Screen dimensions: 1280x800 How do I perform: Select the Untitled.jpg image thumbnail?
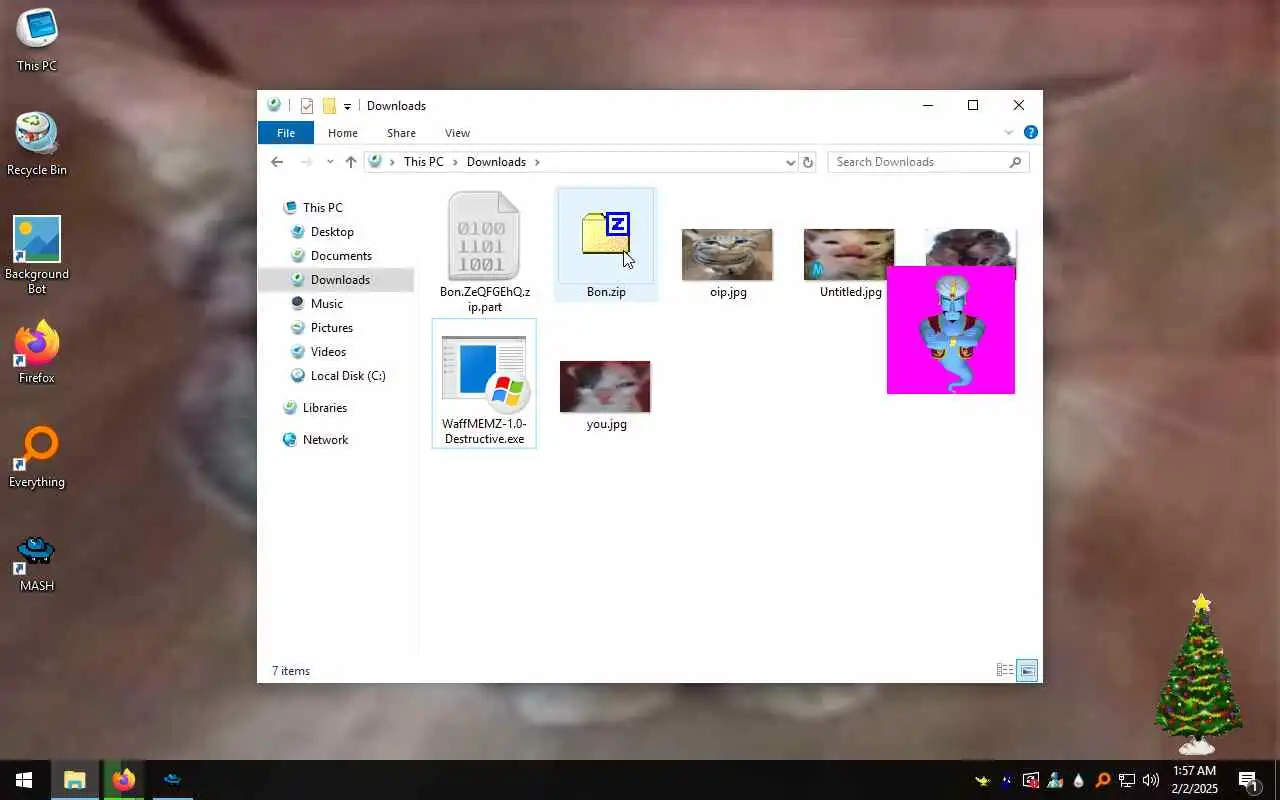coord(849,255)
